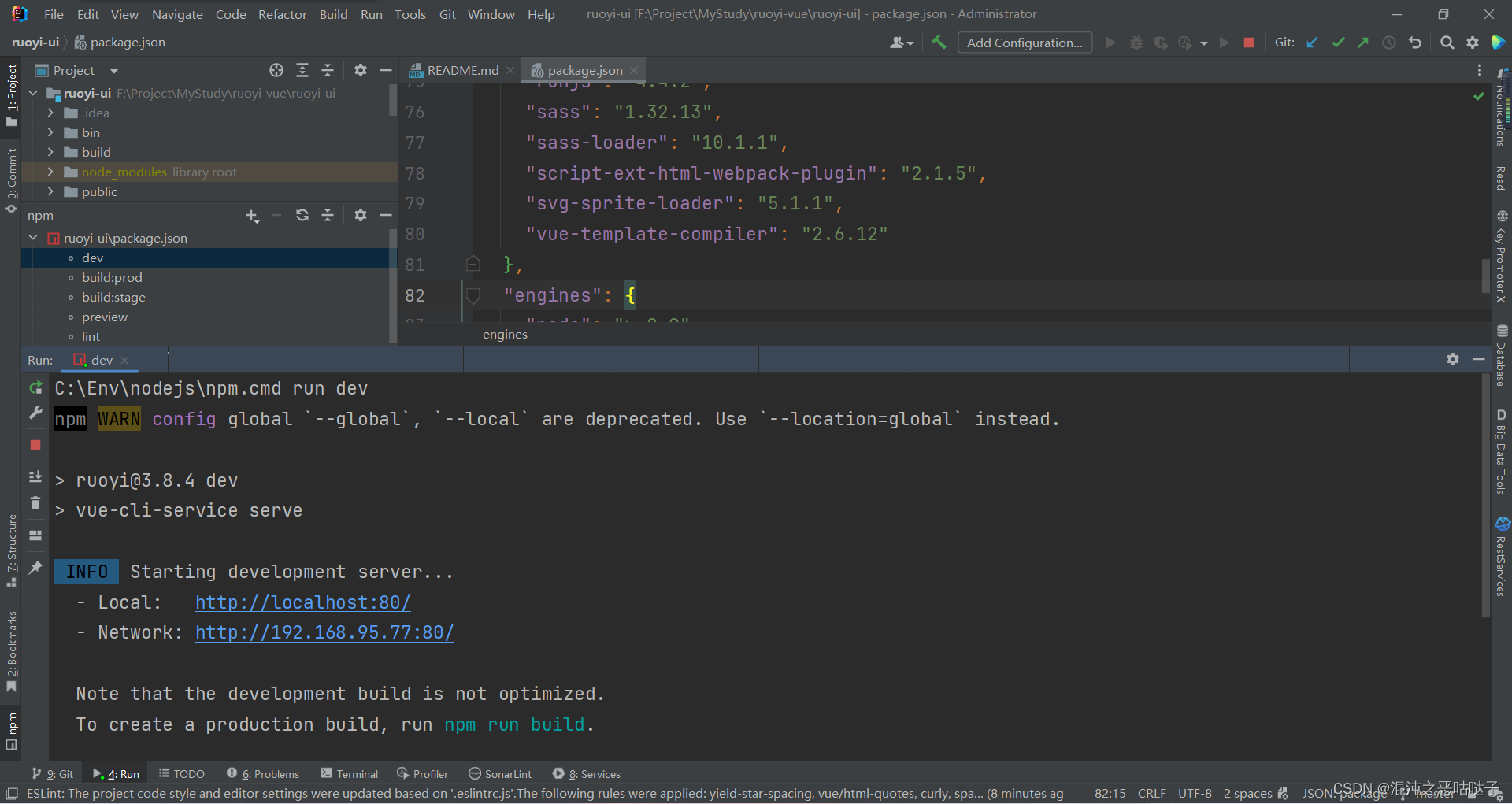Select build:prod npm script
This screenshot has width=1512, height=804.
[x=112, y=277]
